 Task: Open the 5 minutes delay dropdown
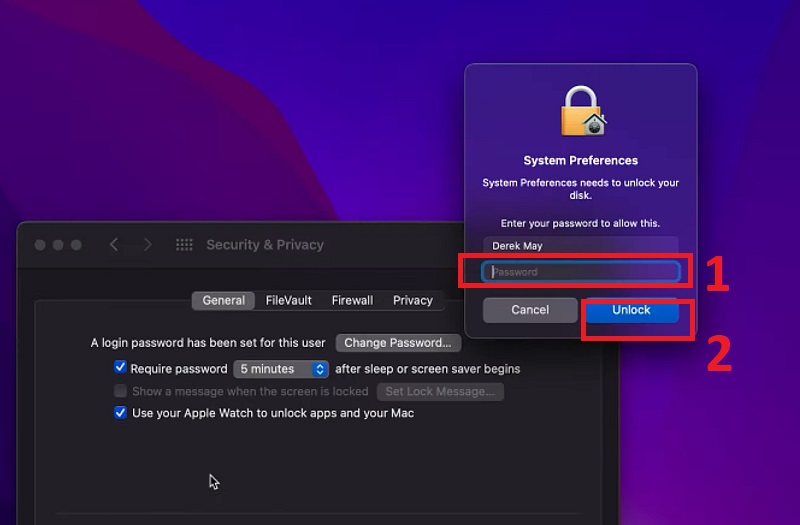pos(281,369)
